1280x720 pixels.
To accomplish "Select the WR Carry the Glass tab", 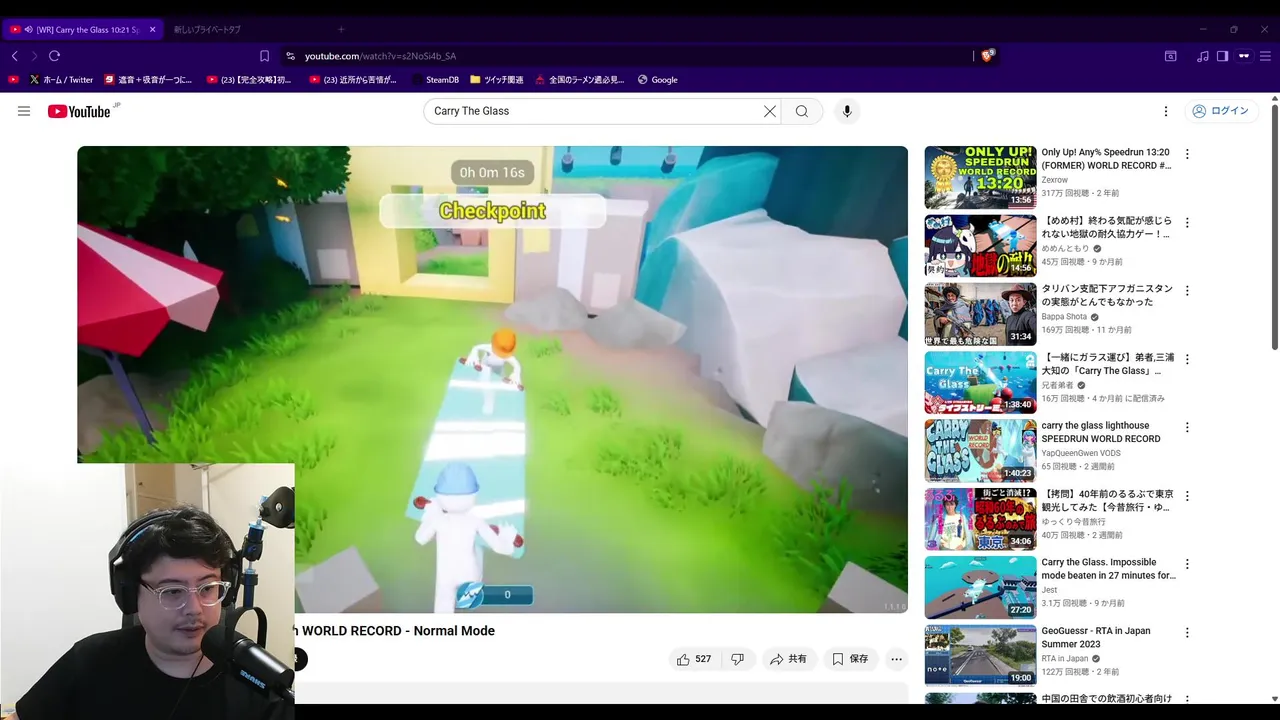I will 82,29.
